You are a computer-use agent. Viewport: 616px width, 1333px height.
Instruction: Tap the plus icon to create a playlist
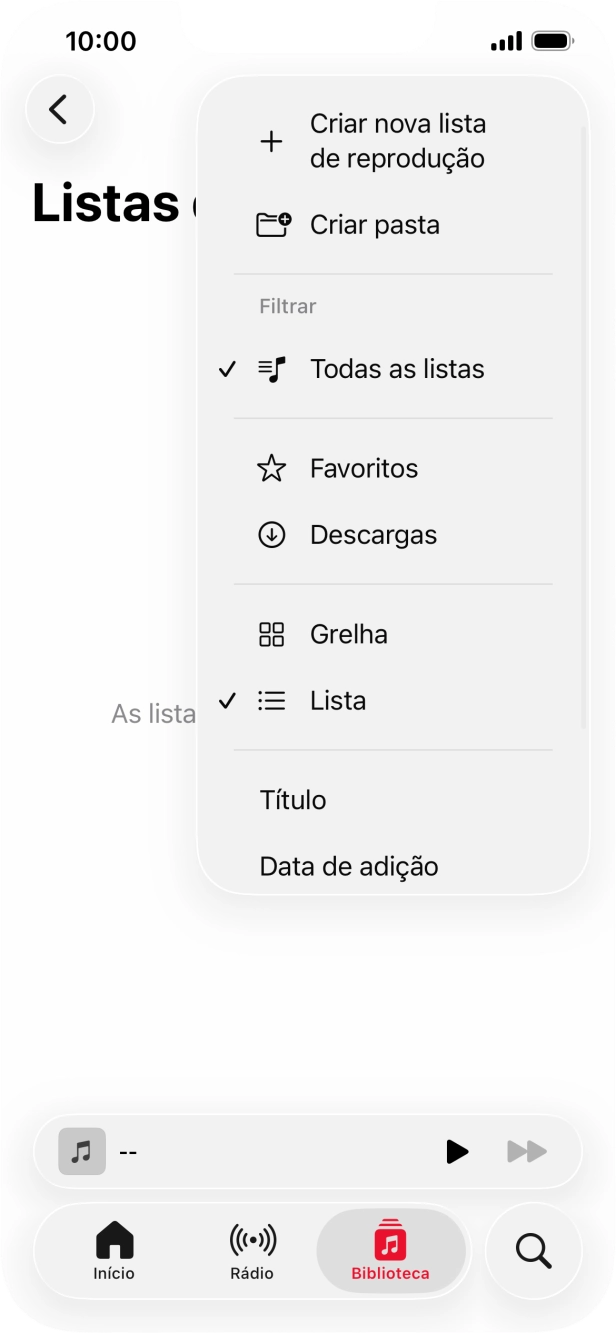point(271,141)
